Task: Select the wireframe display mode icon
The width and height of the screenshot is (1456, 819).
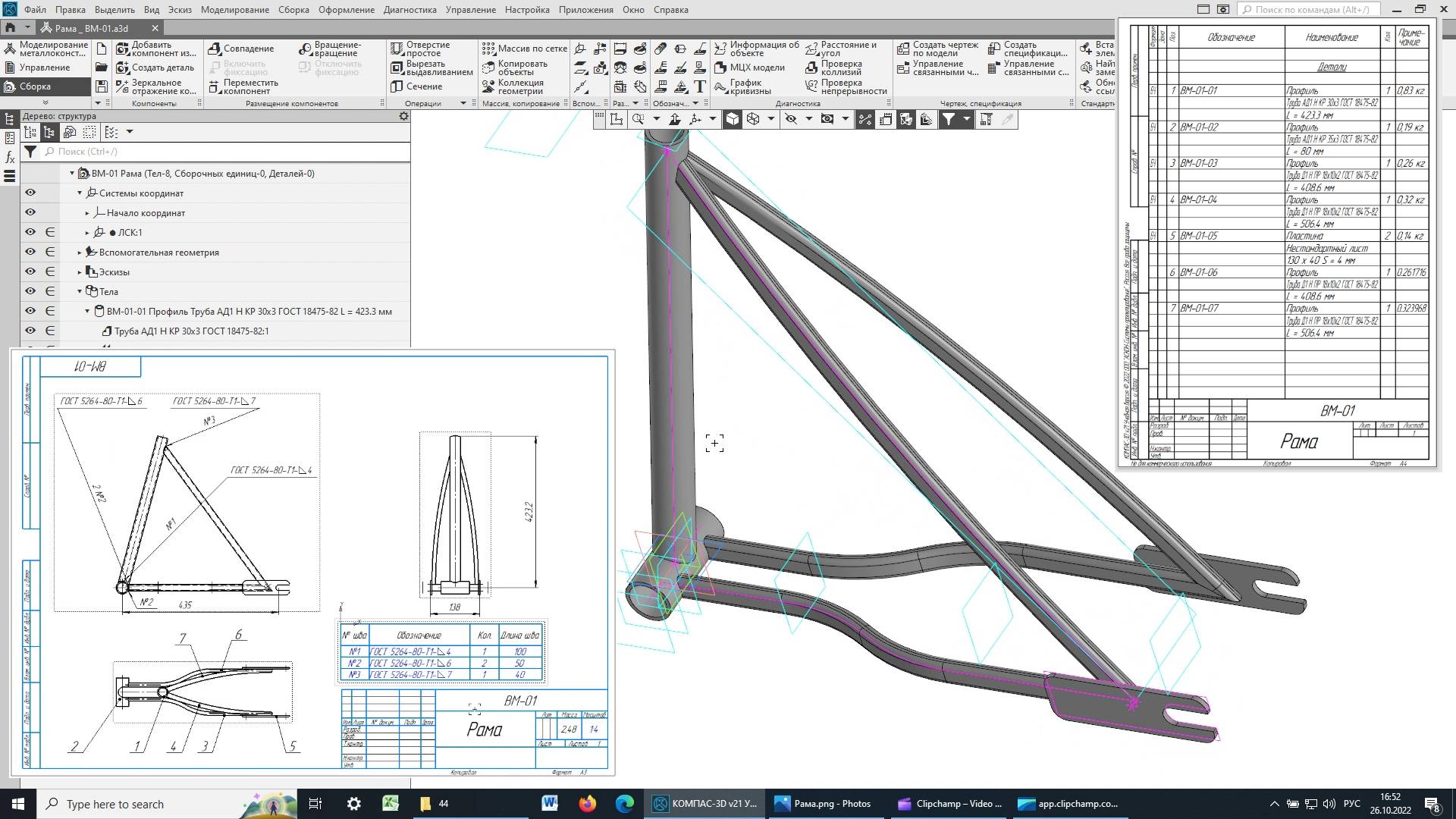Action: pyautogui.click(x=753, y=119)
